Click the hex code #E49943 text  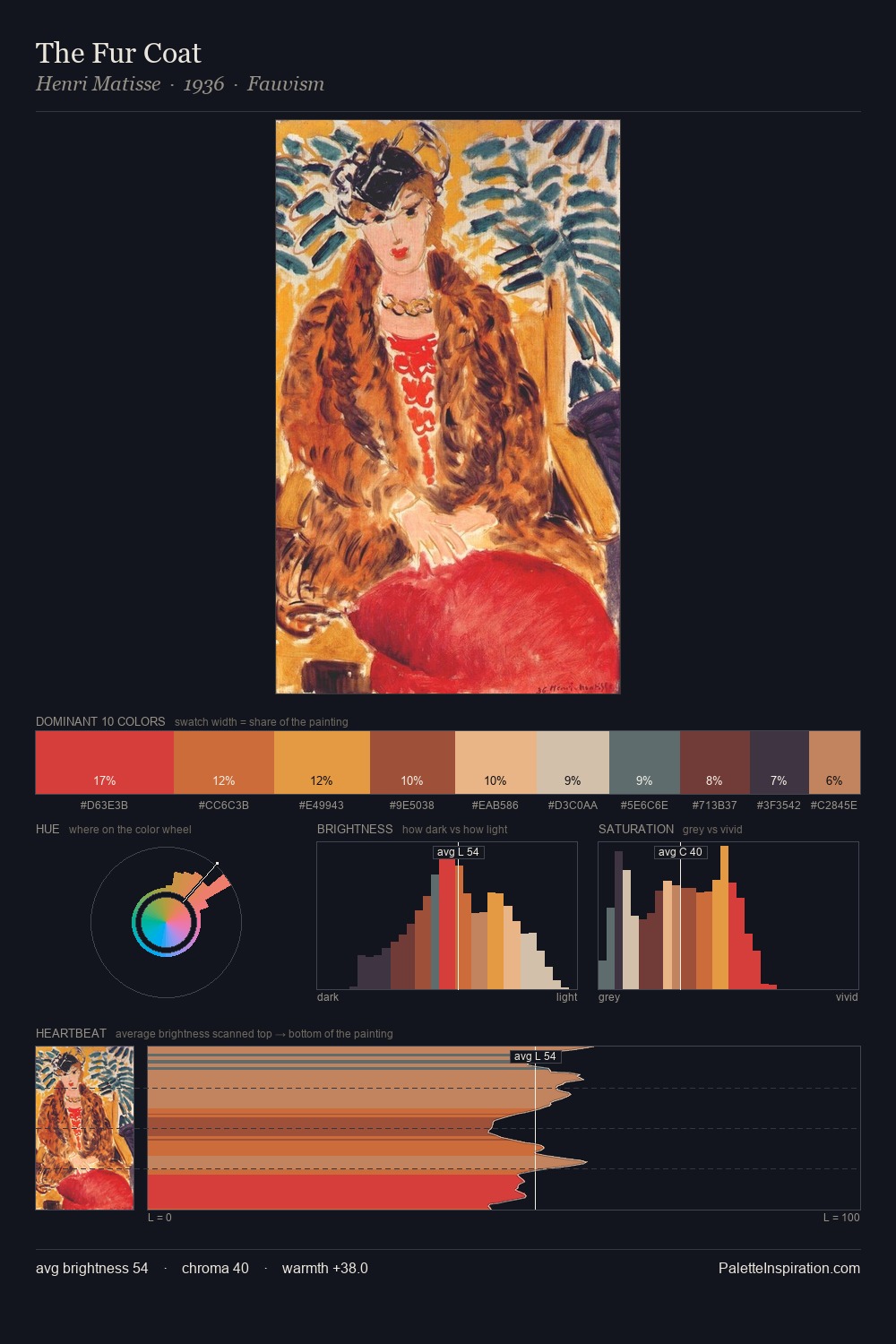click(322, 806)
